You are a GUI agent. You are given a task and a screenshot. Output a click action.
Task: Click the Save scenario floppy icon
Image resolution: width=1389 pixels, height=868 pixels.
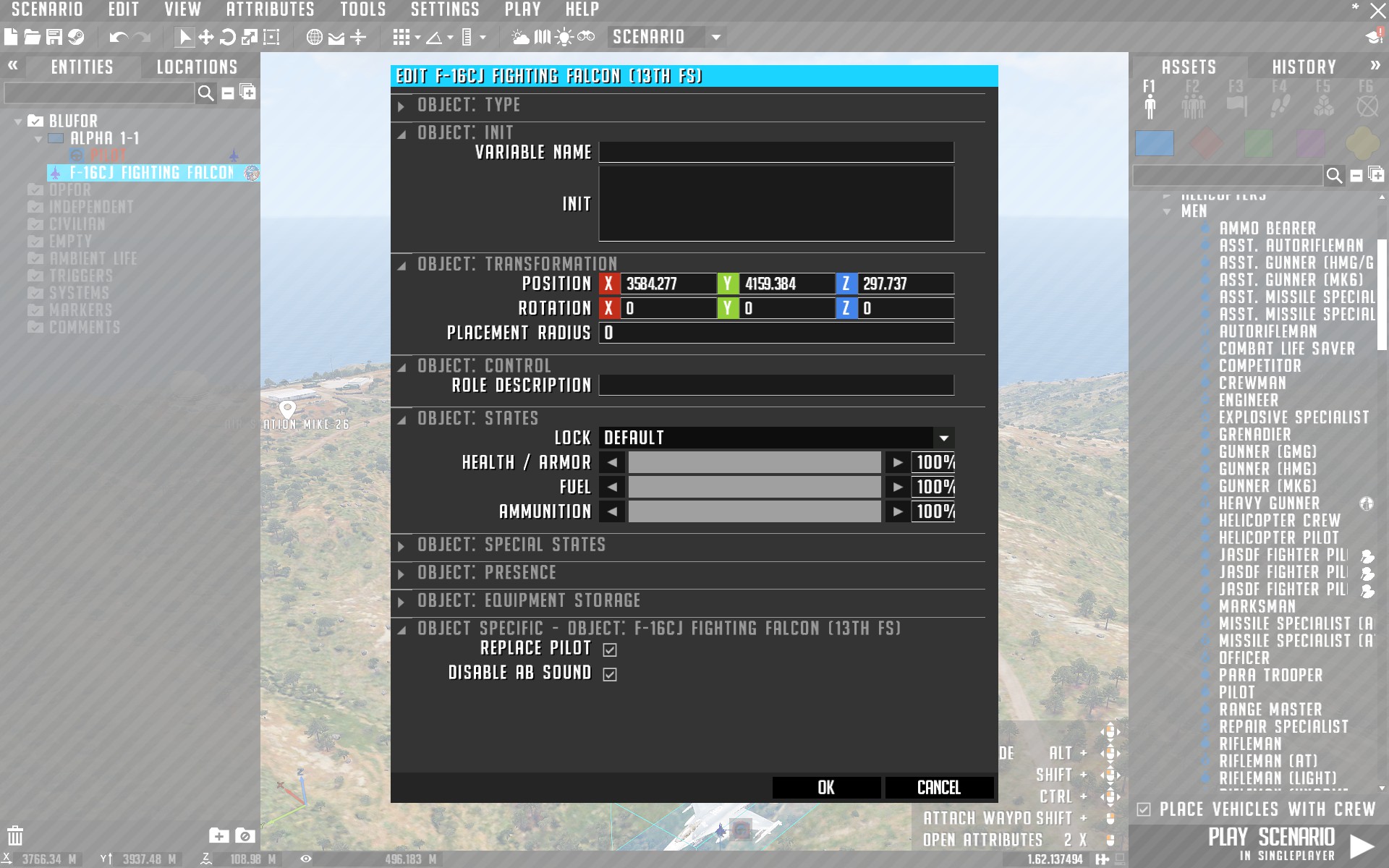pyautogui.click(x=54, y=37)
